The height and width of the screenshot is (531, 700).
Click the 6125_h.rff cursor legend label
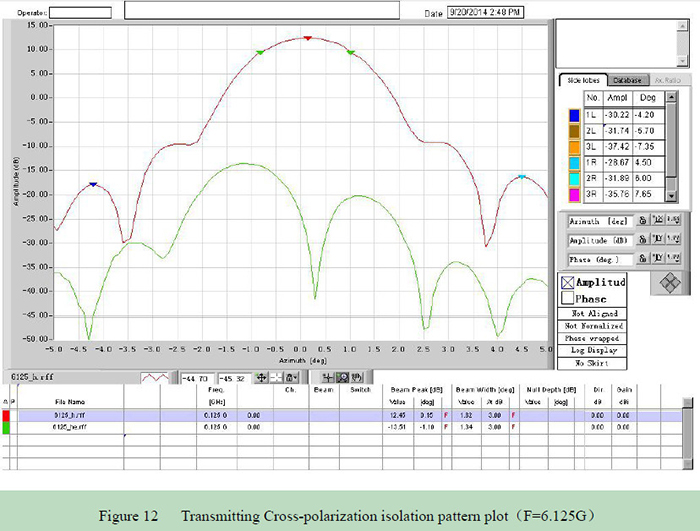(x=32, y=377)
